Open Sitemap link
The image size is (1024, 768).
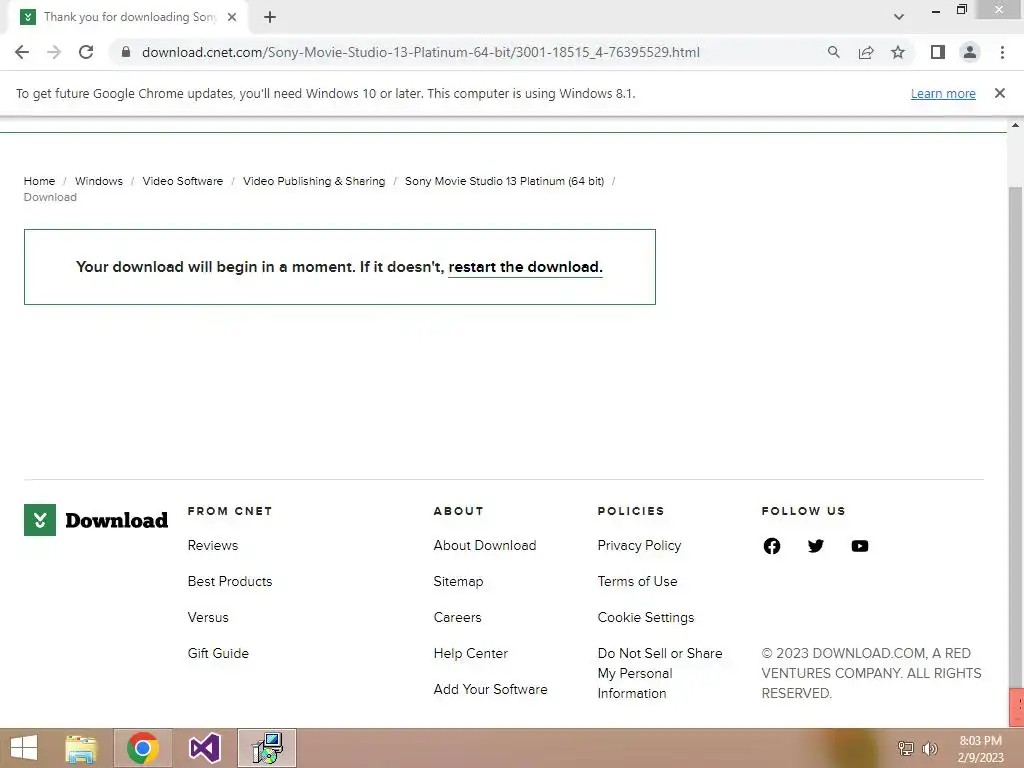[x=458, y=581]
